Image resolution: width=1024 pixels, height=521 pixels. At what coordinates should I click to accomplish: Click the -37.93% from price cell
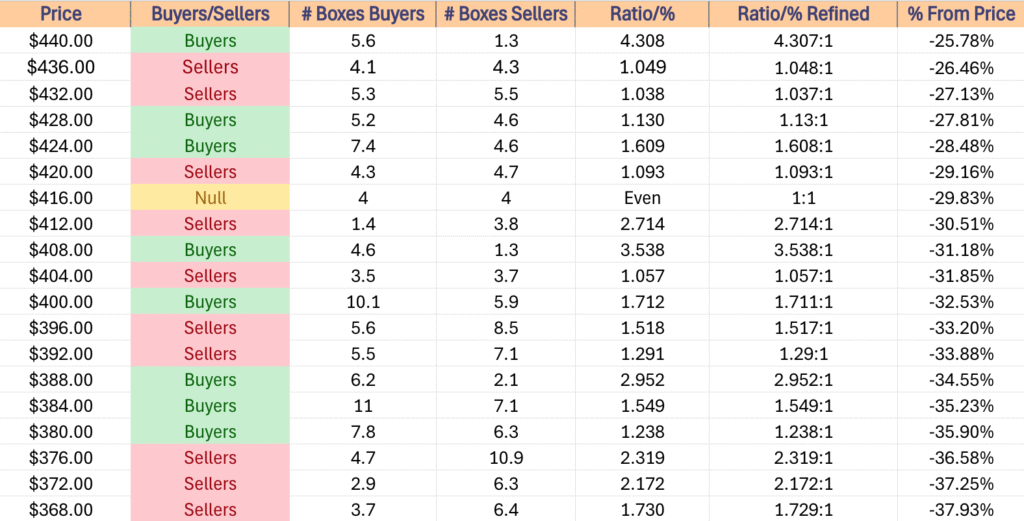(x=961, y=509)
